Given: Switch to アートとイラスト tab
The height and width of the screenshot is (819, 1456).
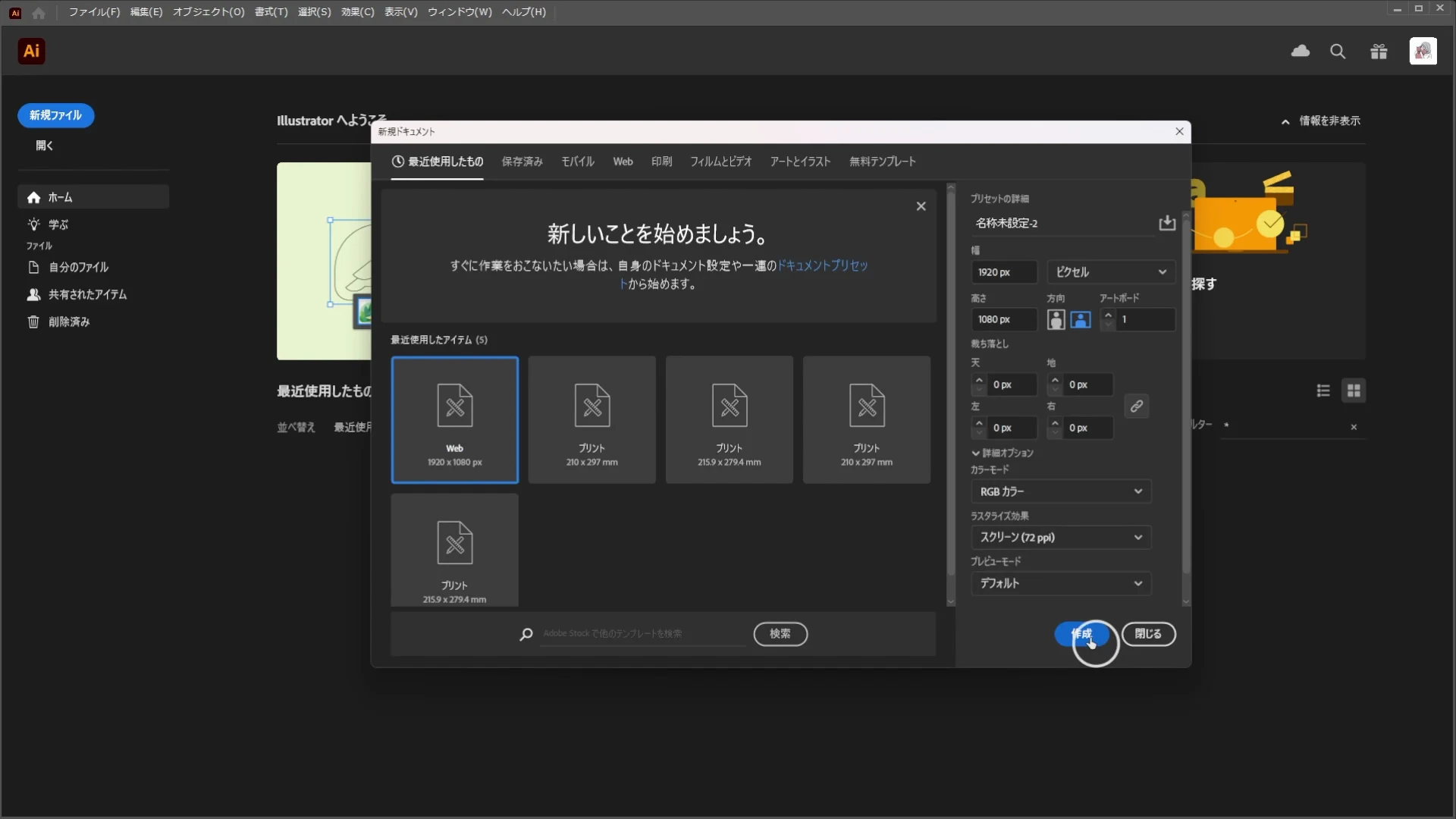Looking at the screenshot, I should click(800, 162).
